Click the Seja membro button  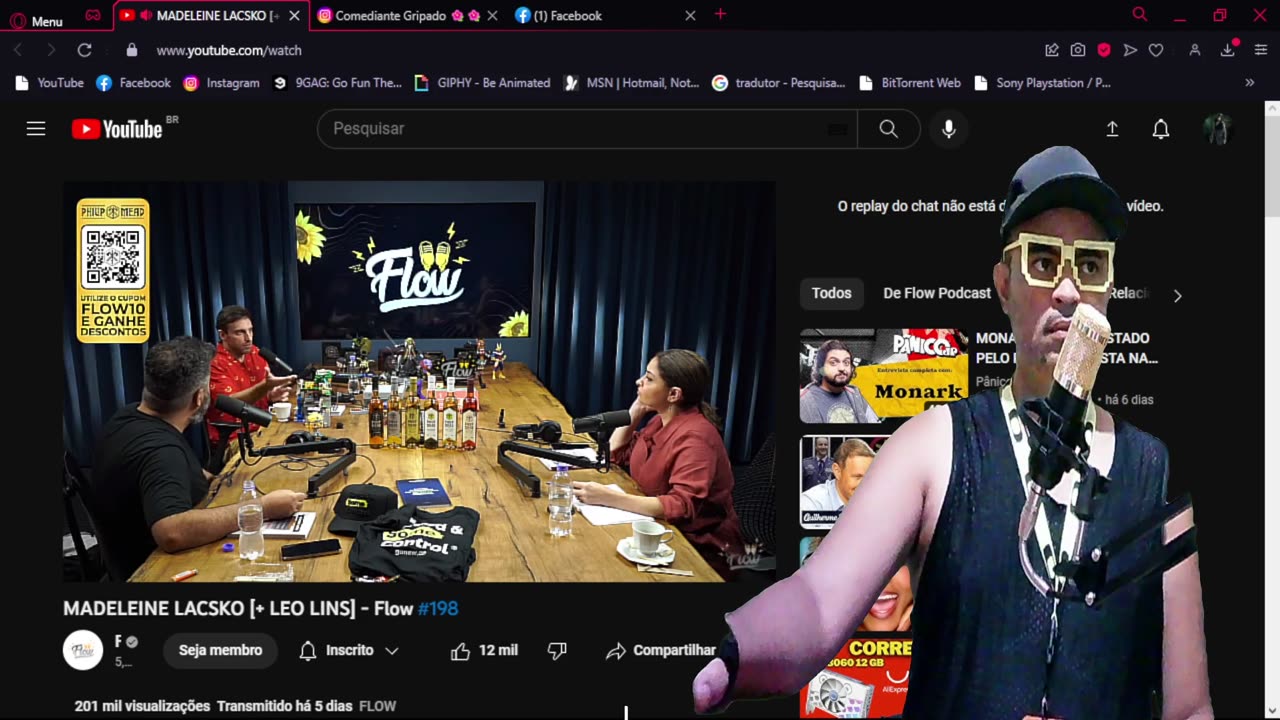pyautogui.click(x=220, y=650)
